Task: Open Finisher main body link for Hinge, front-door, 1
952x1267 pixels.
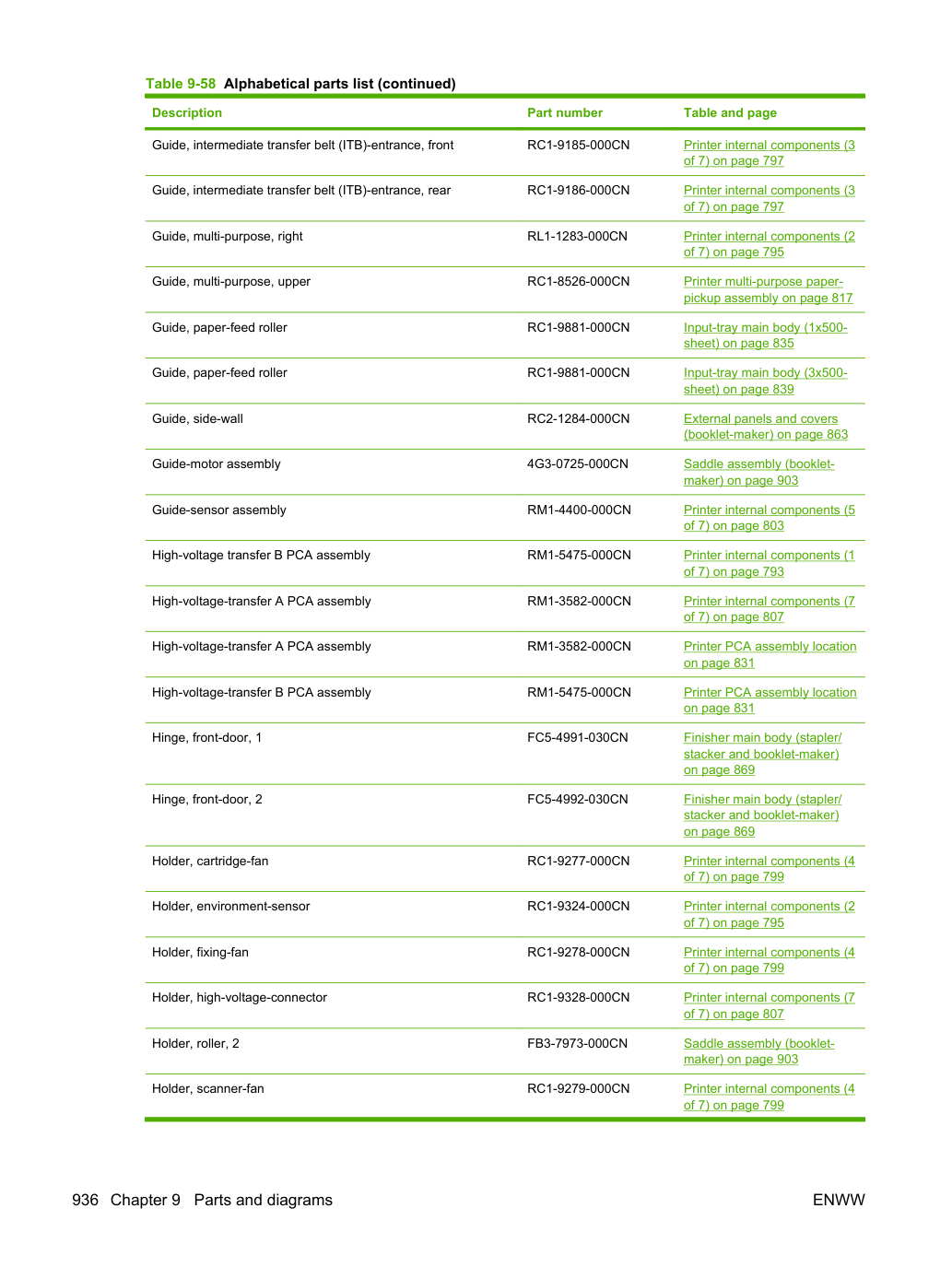Action: (x=763, y=754)
